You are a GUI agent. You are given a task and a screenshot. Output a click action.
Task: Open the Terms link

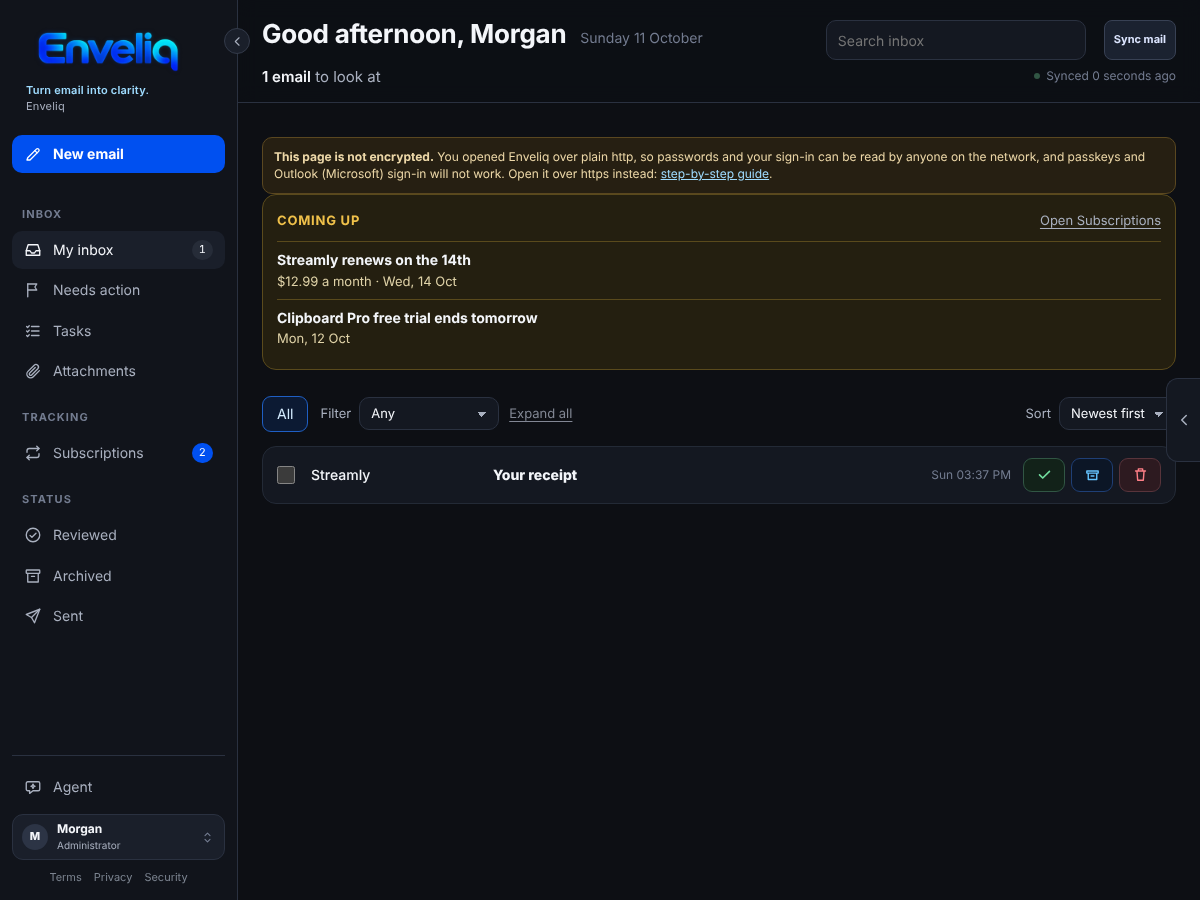click(65, 877)
